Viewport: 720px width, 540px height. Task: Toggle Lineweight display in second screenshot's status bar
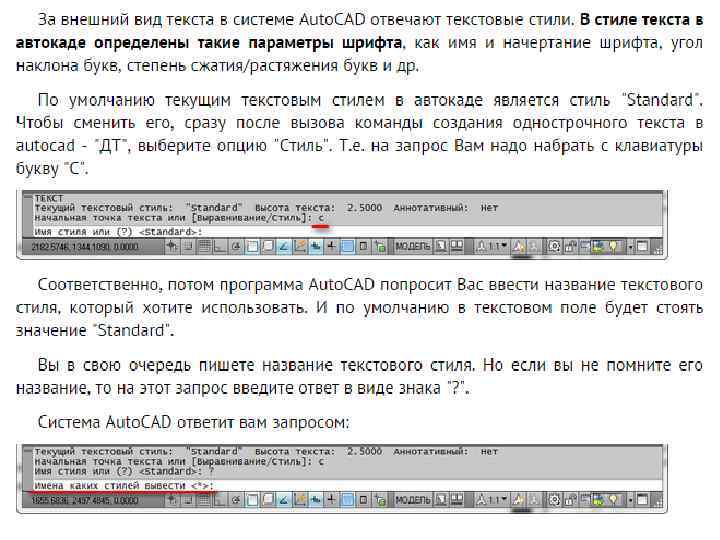pyautogui.click(x=332, y=500)
